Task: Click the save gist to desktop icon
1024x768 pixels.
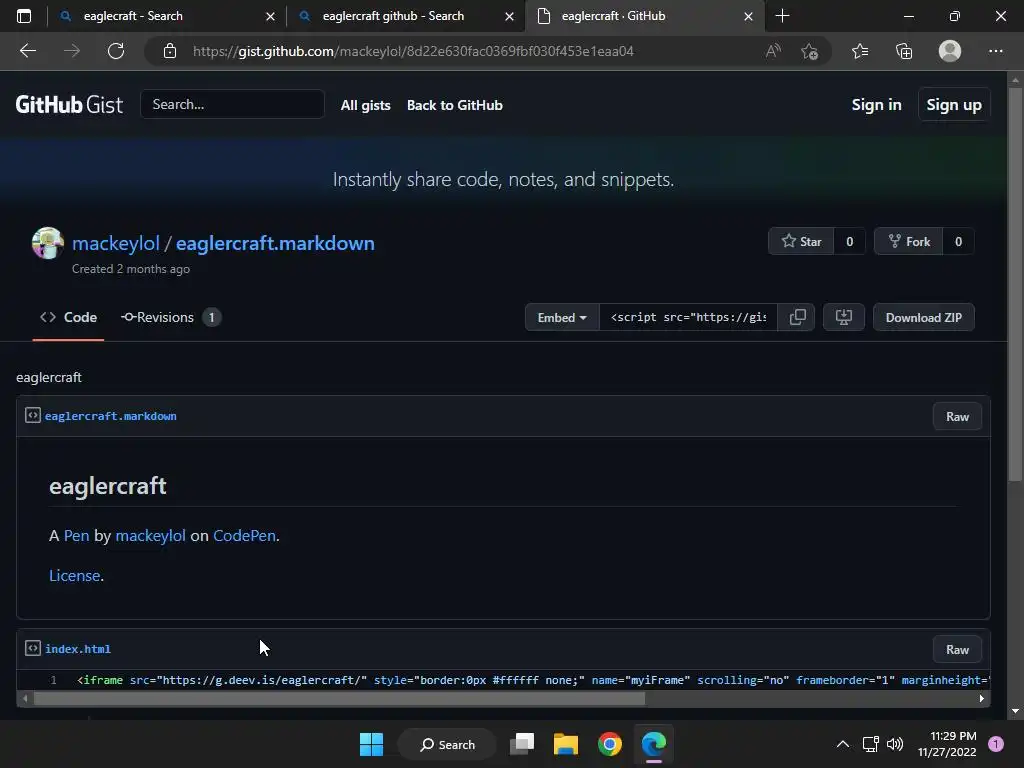Action: [x=844, y=317]
